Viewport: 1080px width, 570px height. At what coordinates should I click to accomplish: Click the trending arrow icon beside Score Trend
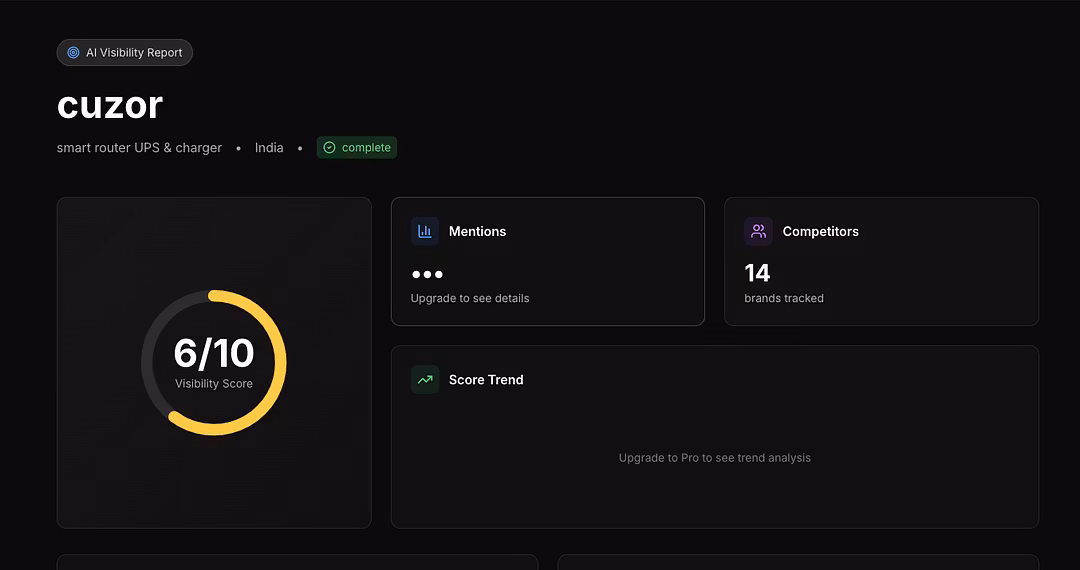coord(425,380)
